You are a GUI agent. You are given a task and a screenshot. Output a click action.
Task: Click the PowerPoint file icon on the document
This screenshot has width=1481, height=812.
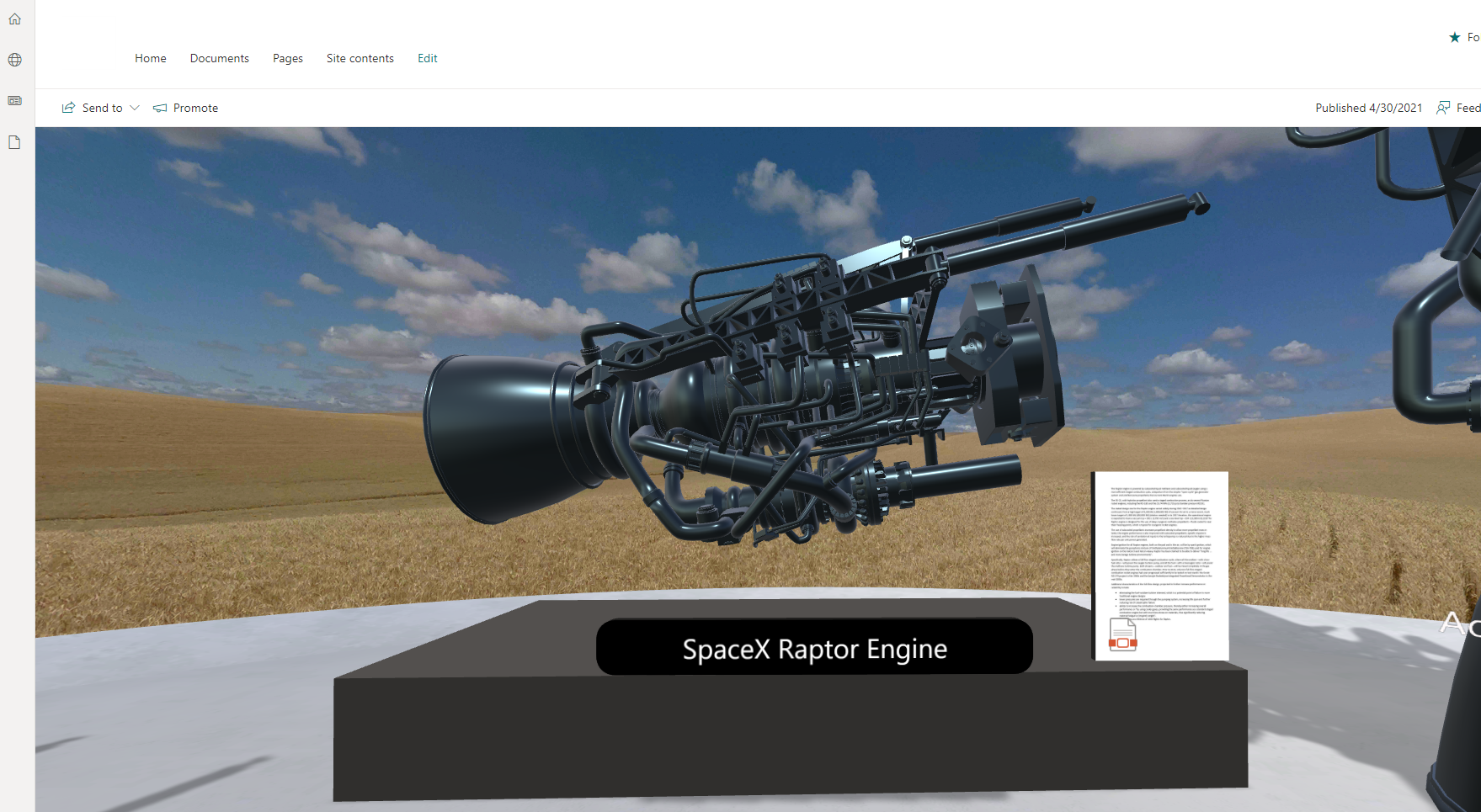[x=1123, y=635]
